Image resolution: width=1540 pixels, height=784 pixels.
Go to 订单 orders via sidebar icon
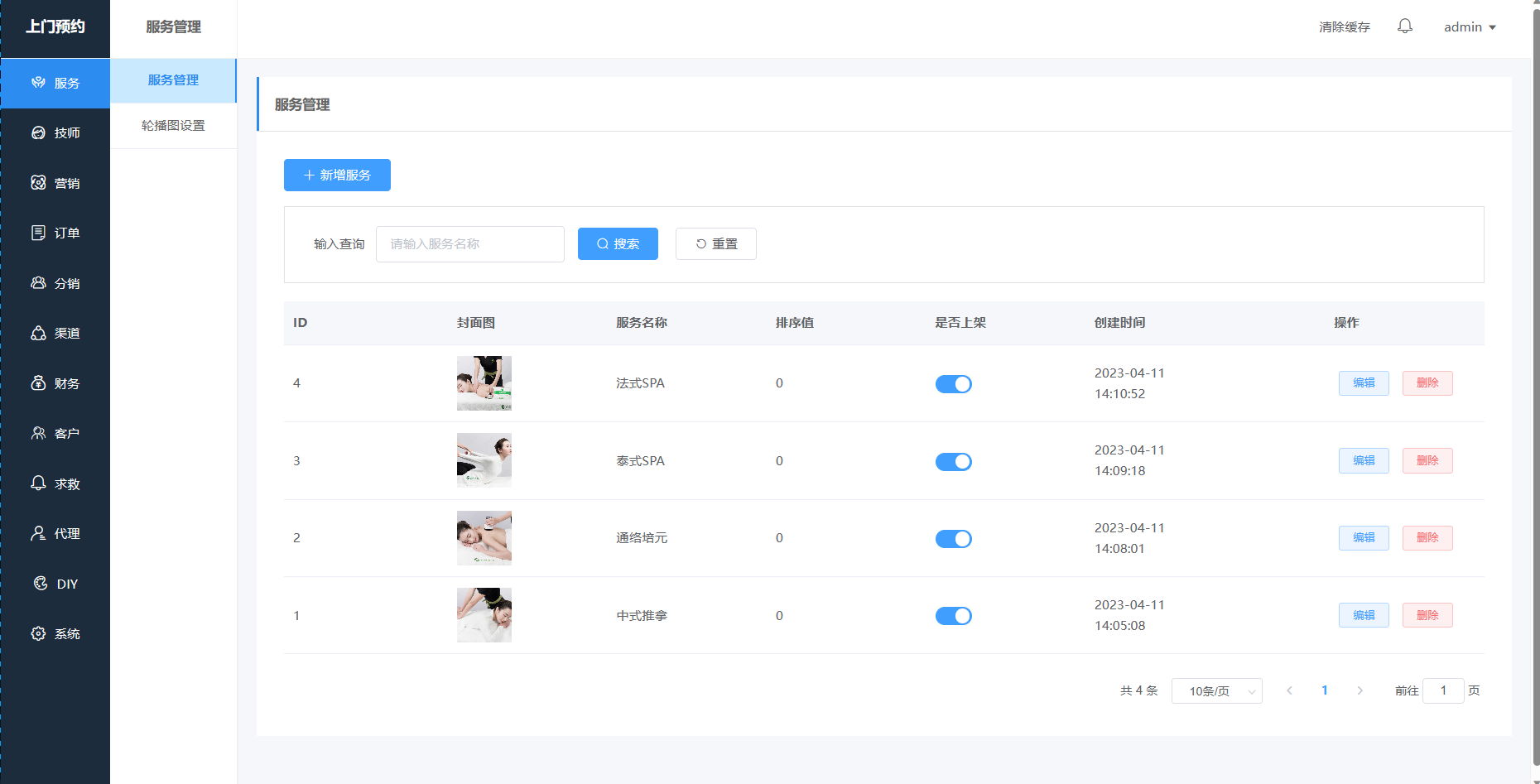(x=38, y=233)
